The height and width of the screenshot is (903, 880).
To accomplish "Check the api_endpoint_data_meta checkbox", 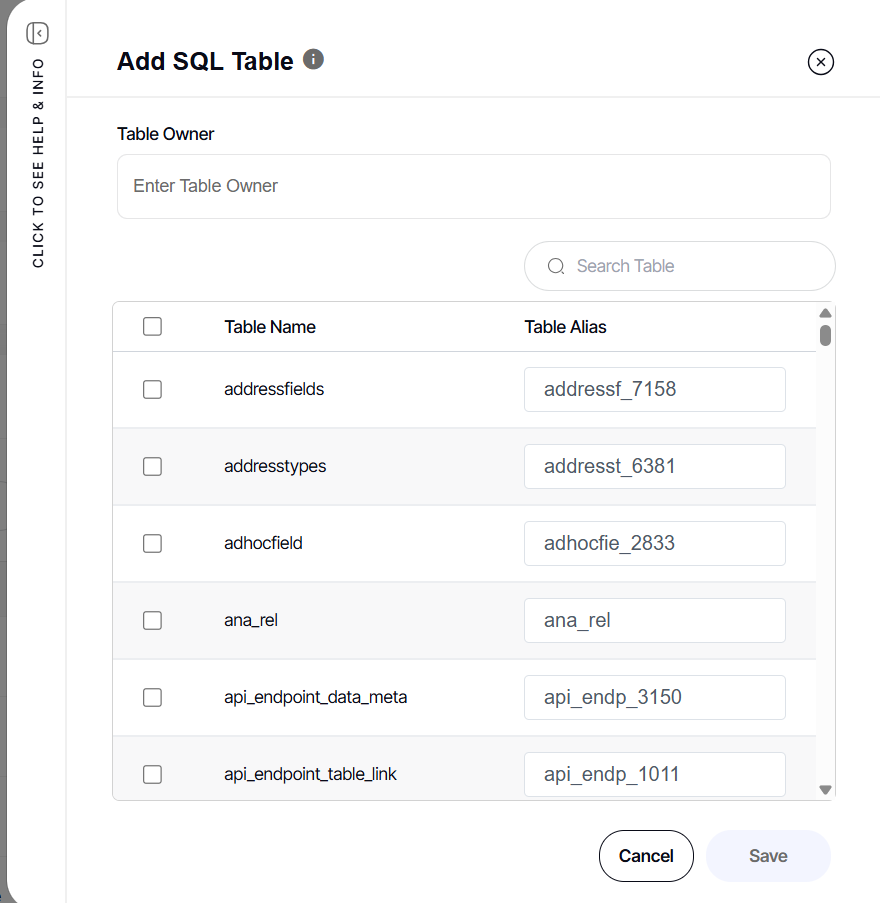I will pos(152,697).
